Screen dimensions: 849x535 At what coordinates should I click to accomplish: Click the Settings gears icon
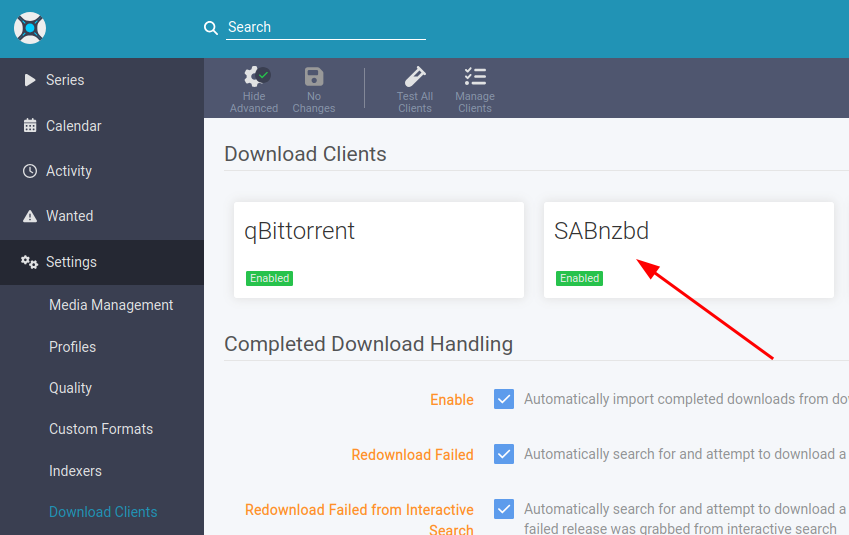click(x=29, y=262)
